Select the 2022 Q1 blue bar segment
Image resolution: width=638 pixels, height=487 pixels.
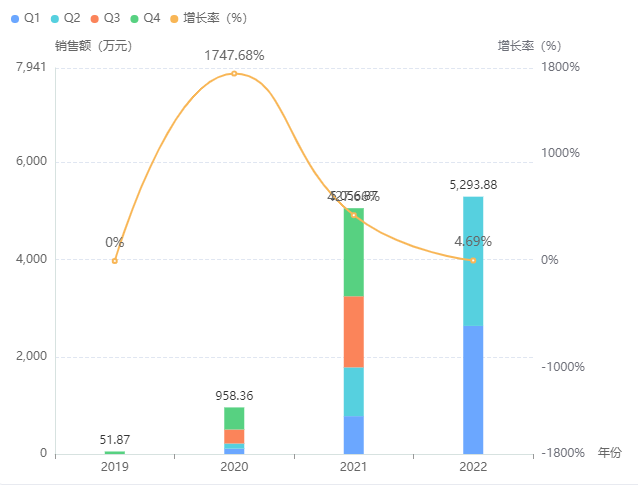(x=473, y=389)
